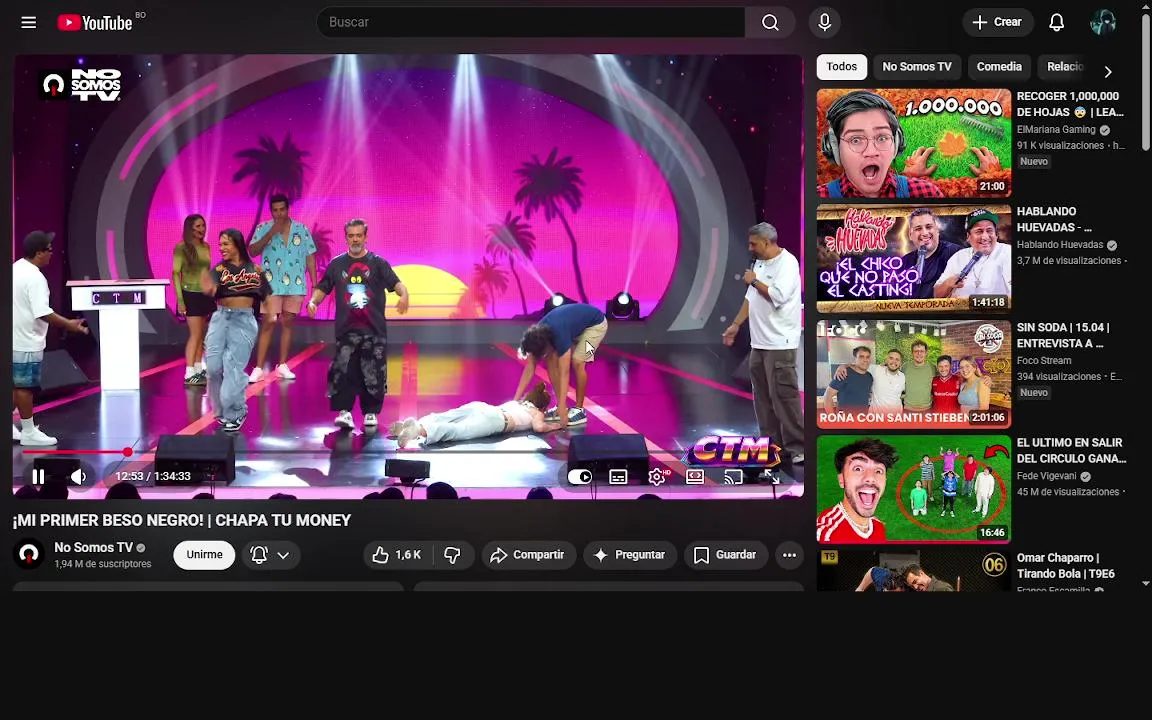Image resolution: width=1152 pixels, height=720 pixels.
Task: Open the Omar Chaparro Tirando Bola thumbnail
Action: point(914,571)
